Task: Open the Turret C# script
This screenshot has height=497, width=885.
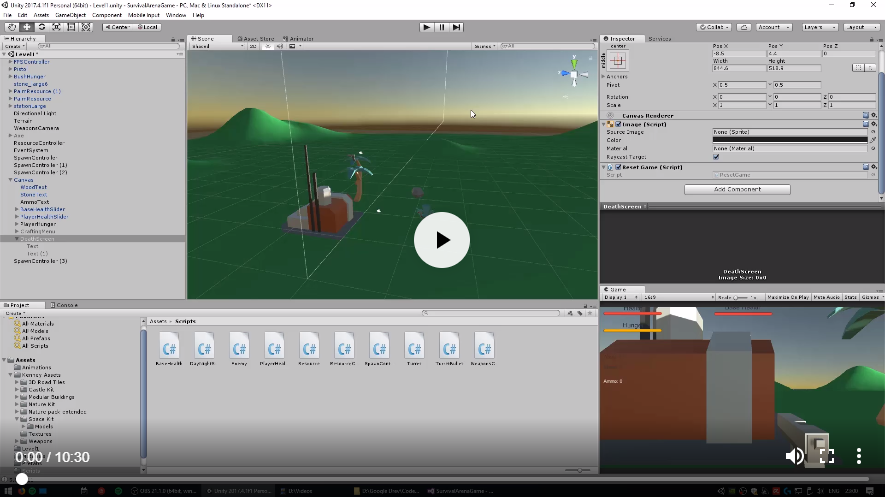Action: pos(414,349)
